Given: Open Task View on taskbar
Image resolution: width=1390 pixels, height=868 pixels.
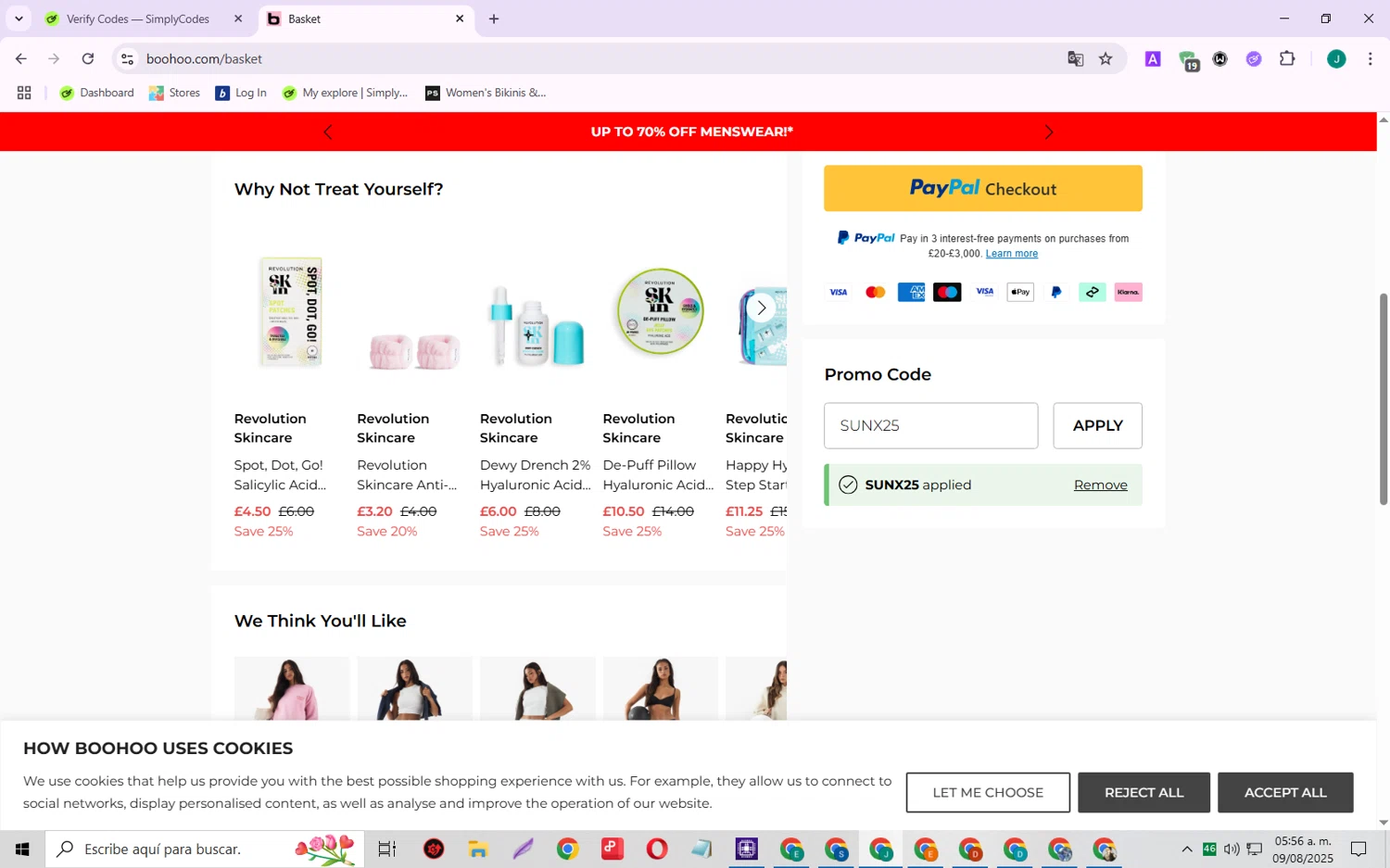Looking at the screenshot, I should [387, 849].
